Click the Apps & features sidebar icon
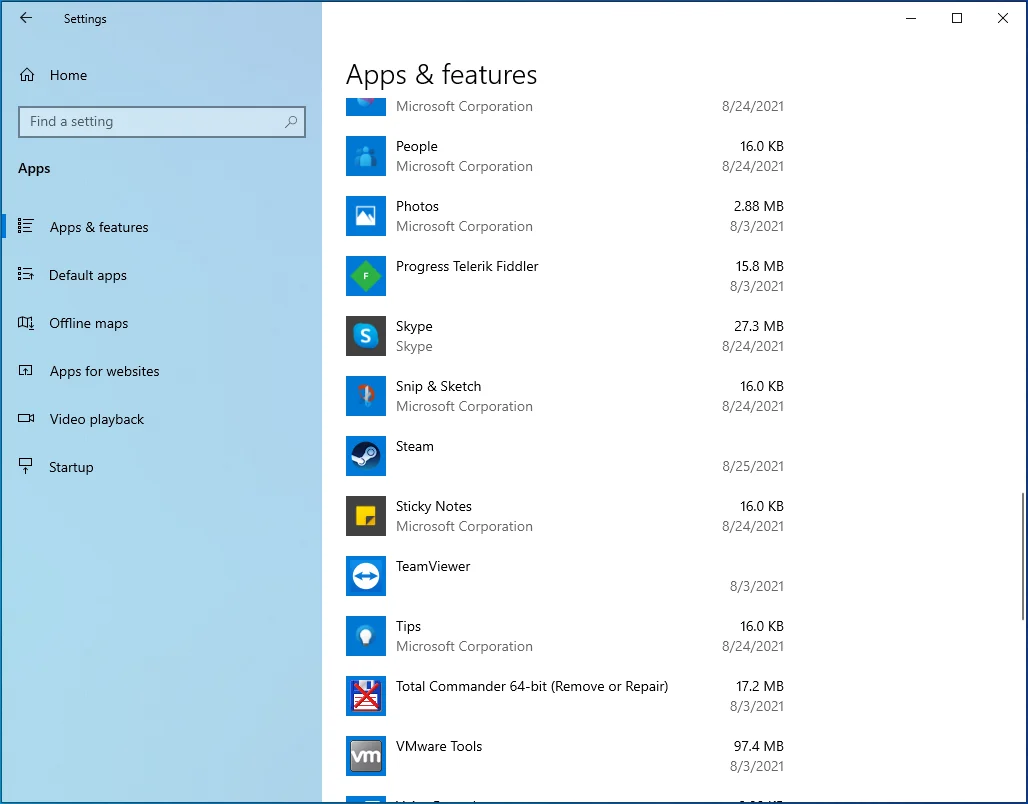The height and width of the screenshot is (804, 1028). 26,226
